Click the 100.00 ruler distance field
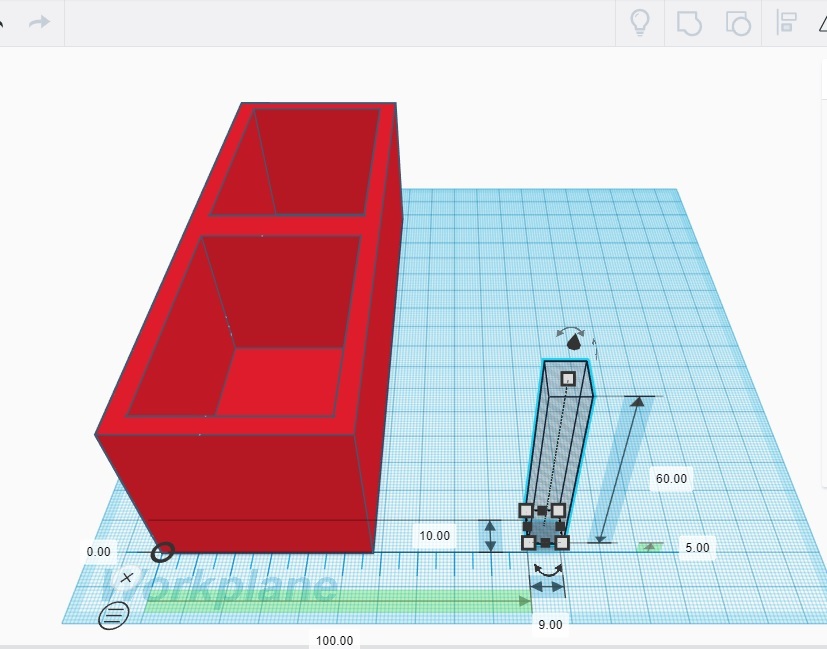Image resolution: width=827 pixels, height=649 pixels. (334, 640)
